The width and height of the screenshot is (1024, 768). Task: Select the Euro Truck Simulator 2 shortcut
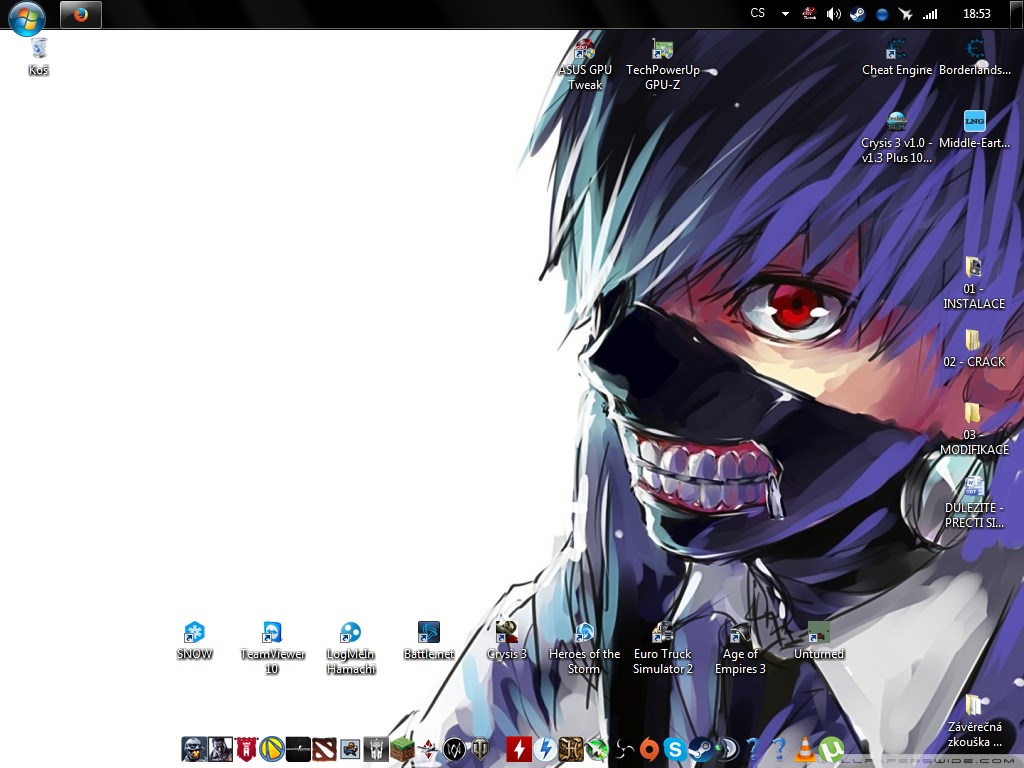point(663,647)
